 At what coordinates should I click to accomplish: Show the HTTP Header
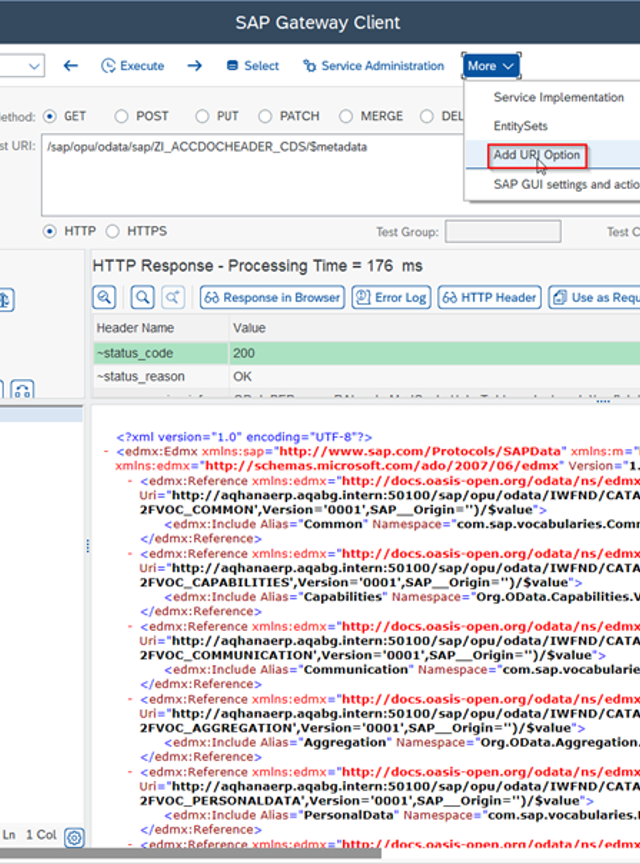pyautogui.click(x=490, y=298)
